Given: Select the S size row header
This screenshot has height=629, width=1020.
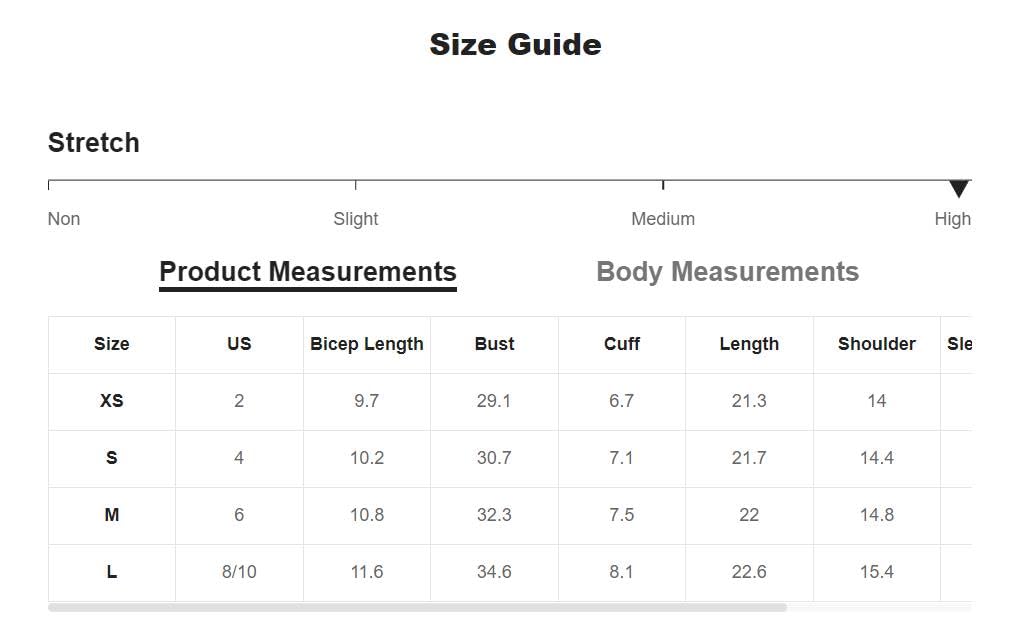Looking at the screenshot, I should (x=111, y=458).
